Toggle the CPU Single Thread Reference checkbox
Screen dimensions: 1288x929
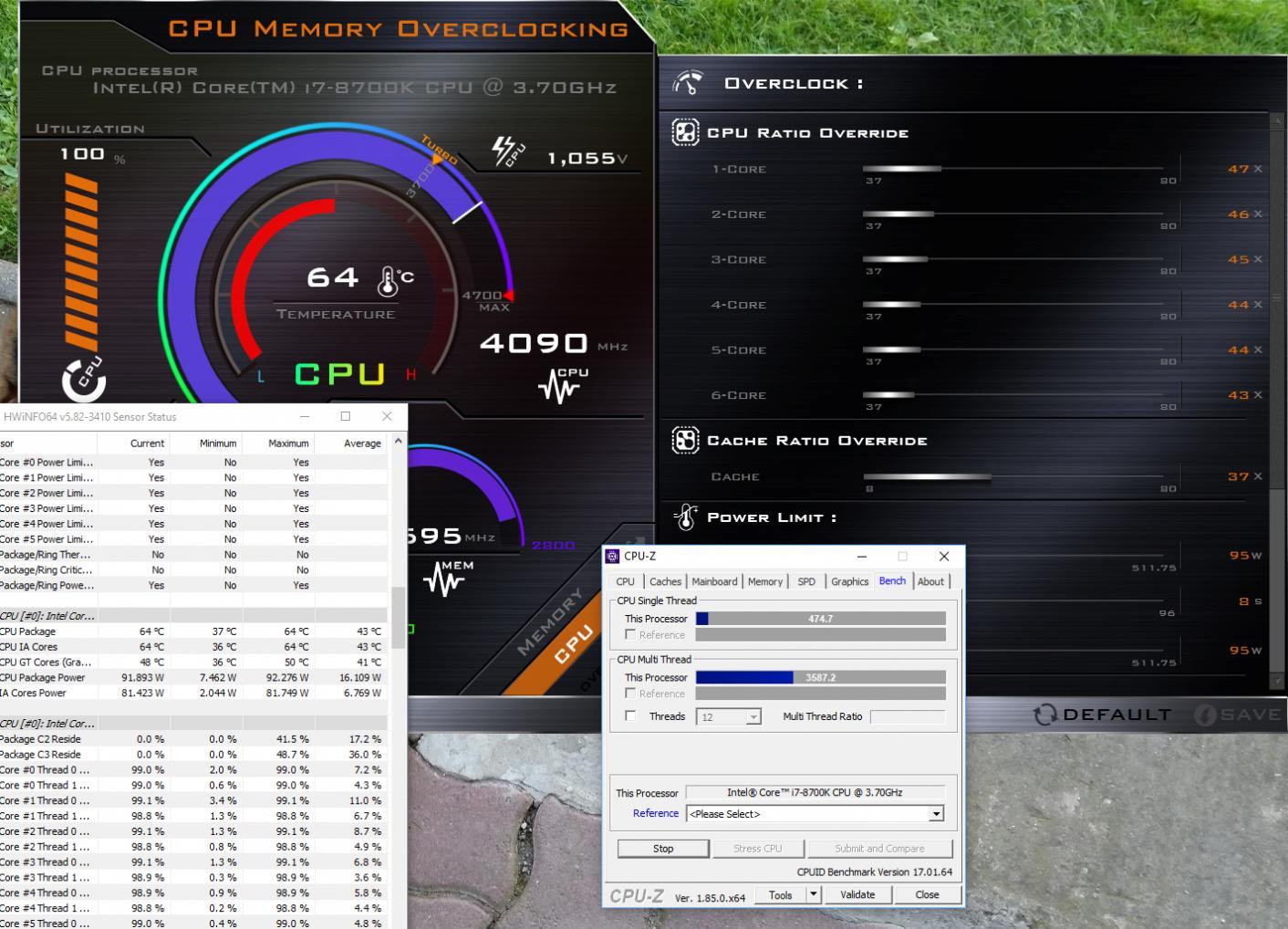point(630,634)
